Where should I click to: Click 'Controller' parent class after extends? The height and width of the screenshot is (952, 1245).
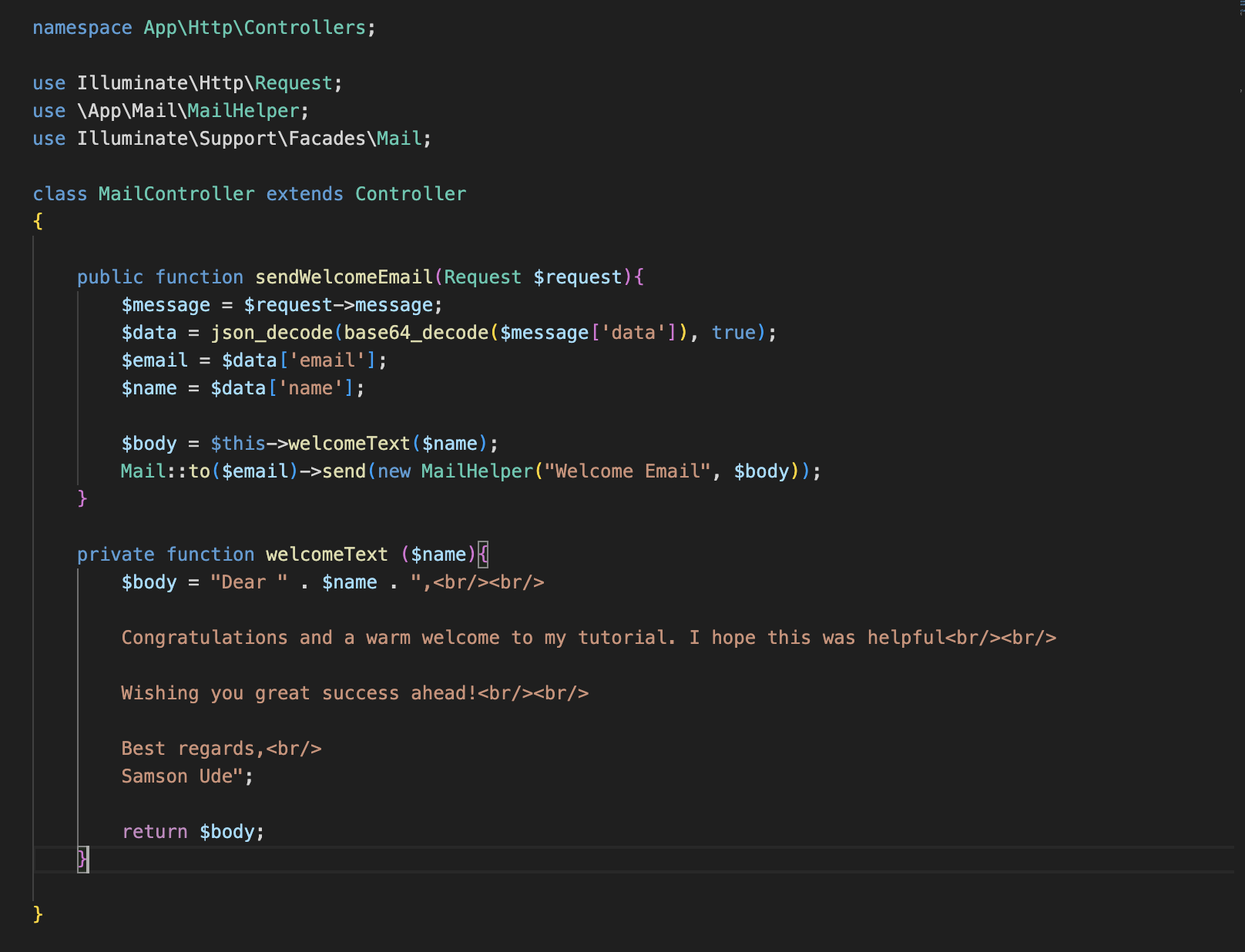click(x=410, y=194)
